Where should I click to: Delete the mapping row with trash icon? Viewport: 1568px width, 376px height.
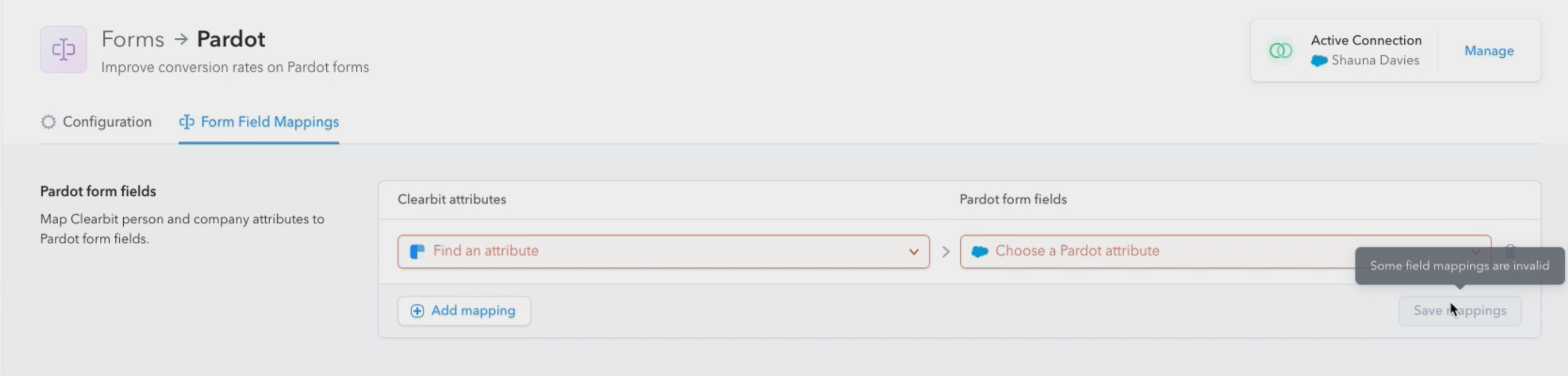click(x=1510, y=251)
